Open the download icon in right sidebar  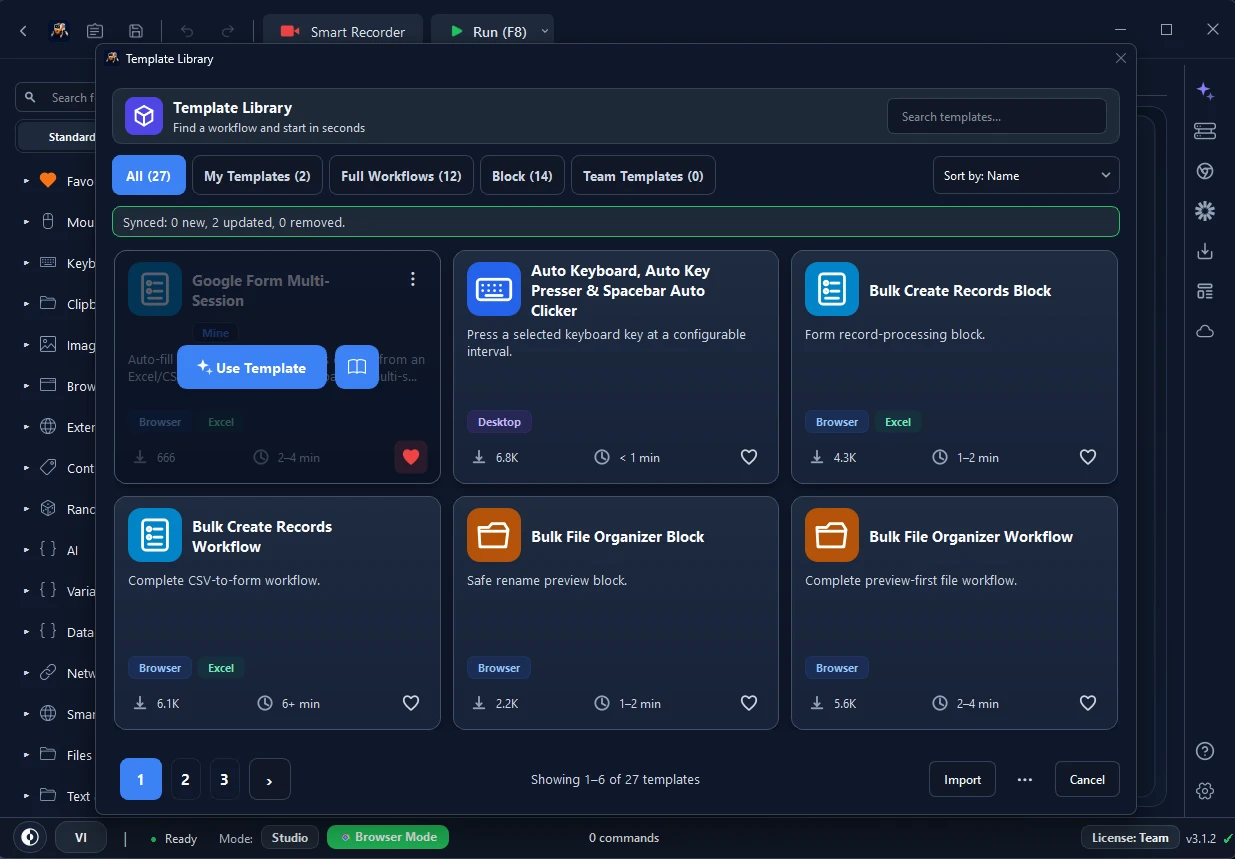coord(1205,251)
